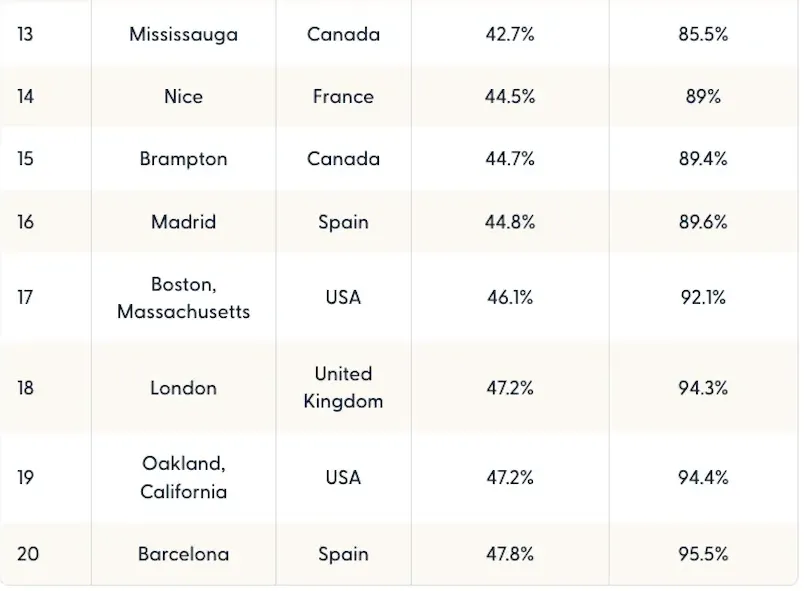Select the Nice city cell
Screen dimensions: 804x591
coord(183,96)
